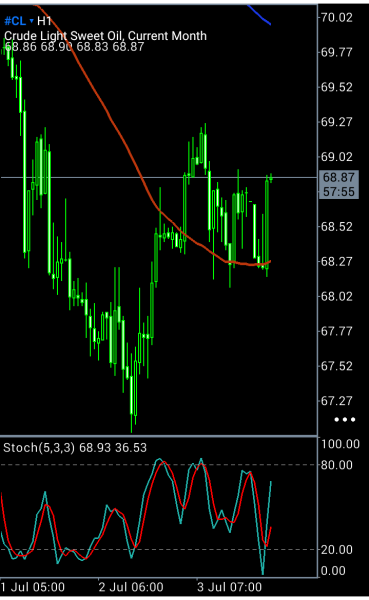Click the 70.02 price axis label

(336, 18)
